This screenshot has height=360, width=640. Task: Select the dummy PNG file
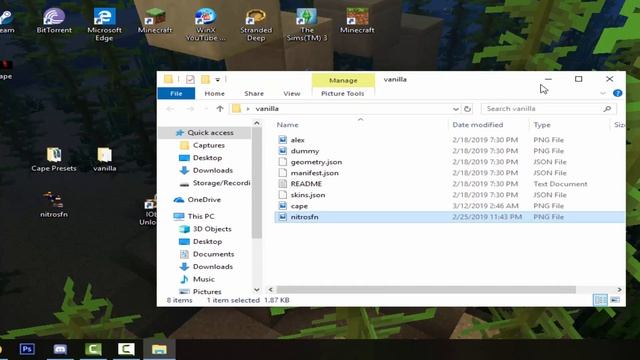pyautogui.click(x=304, y=151)
